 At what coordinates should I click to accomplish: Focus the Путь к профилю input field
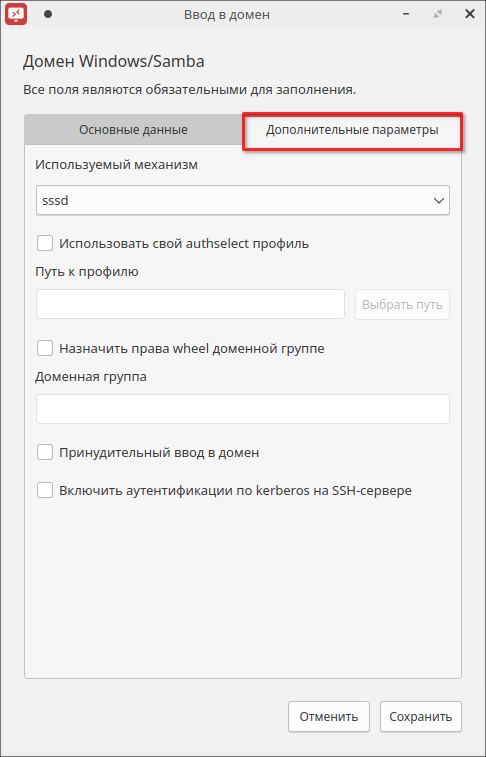pos(190,304)
